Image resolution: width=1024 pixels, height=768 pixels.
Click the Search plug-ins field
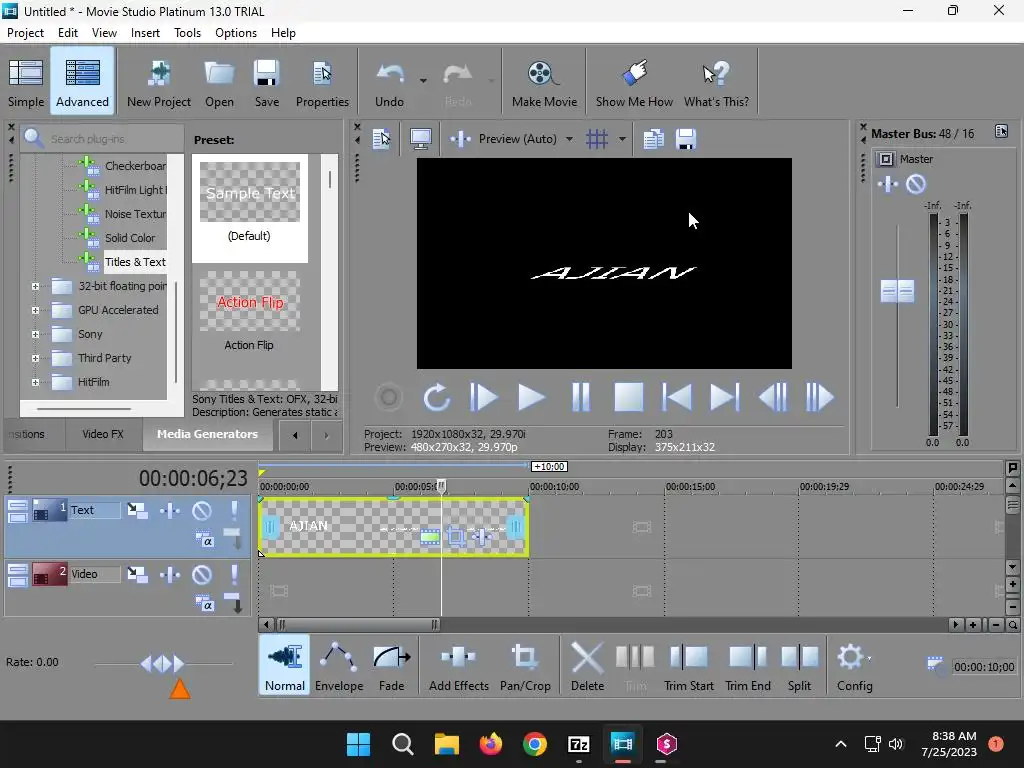(103, 139)
